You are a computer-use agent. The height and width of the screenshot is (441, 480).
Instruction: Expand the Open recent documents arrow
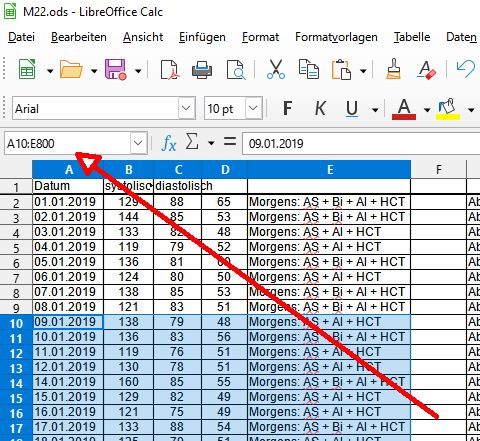click(x=94, y=71)
